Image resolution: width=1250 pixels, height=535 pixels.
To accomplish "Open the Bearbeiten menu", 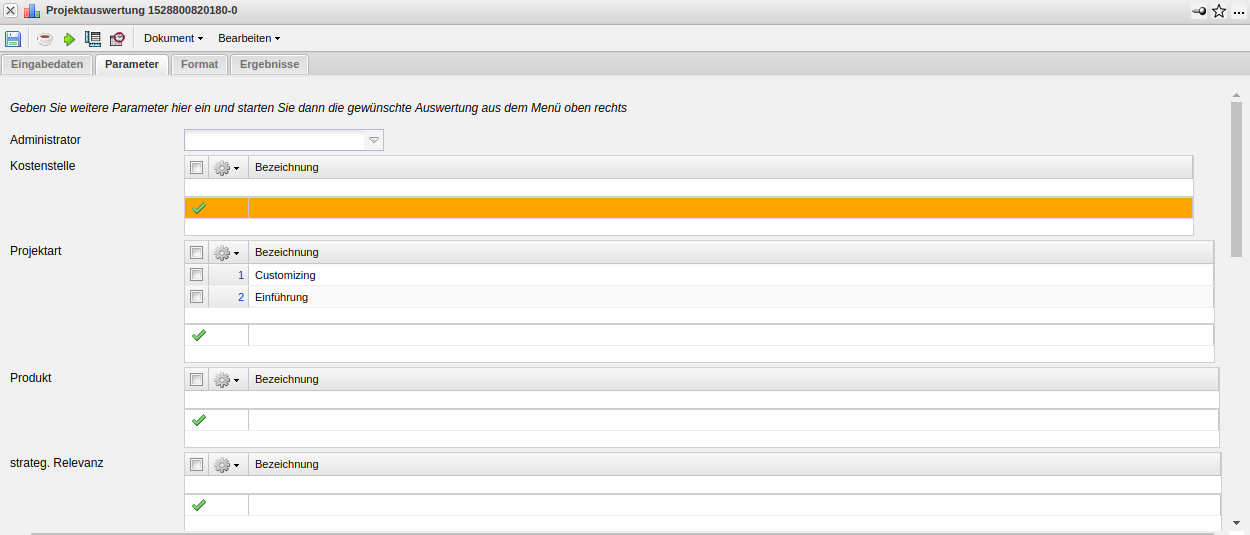I will pos(249,39).
